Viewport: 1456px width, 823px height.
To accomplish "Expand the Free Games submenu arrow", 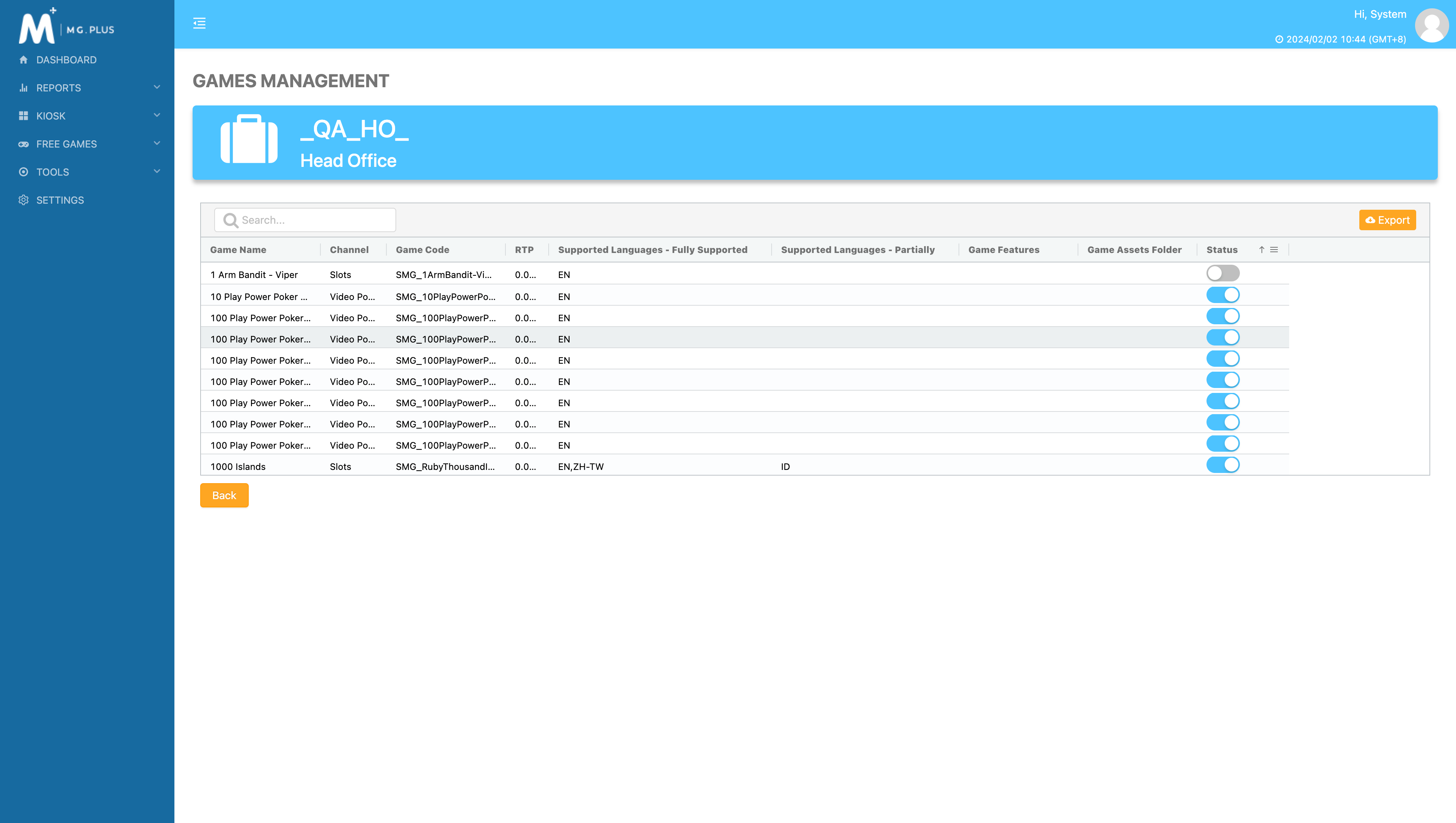I will pyautogui.click(x=157, y=144).
